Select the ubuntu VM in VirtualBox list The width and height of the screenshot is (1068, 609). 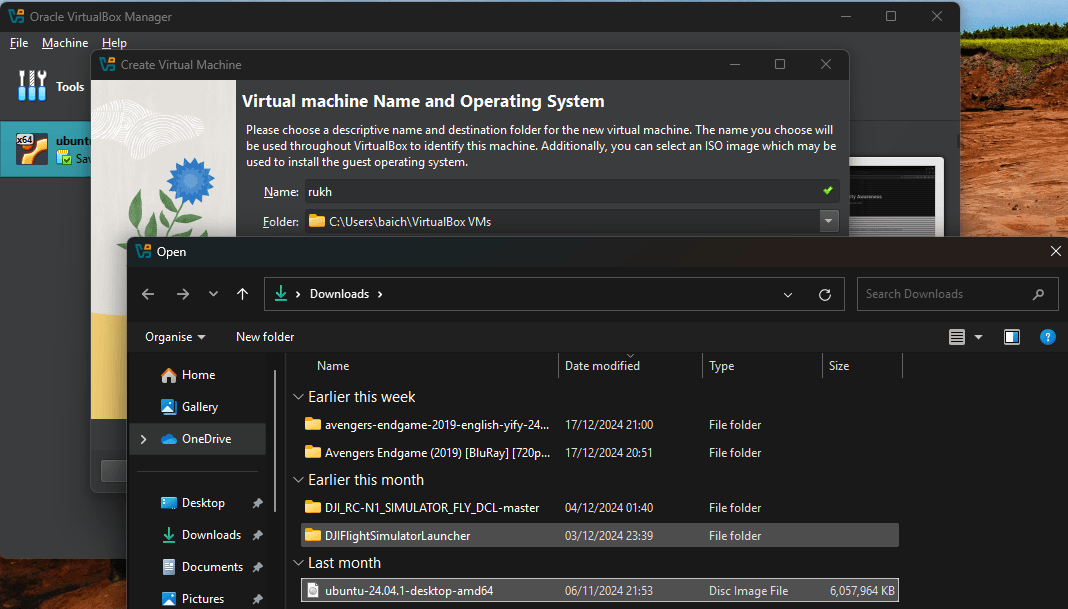coord(46,149)
